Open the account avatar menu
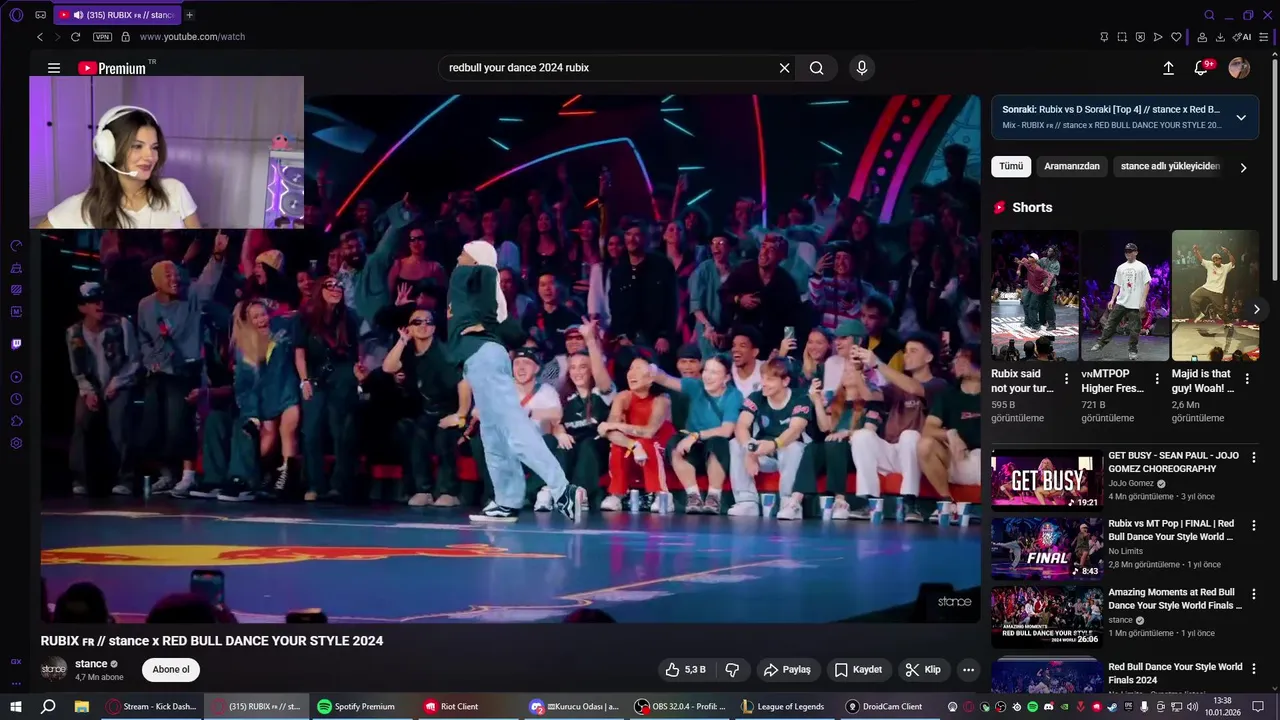This screenshot has width=1280, height=720. click(1239, 68)
